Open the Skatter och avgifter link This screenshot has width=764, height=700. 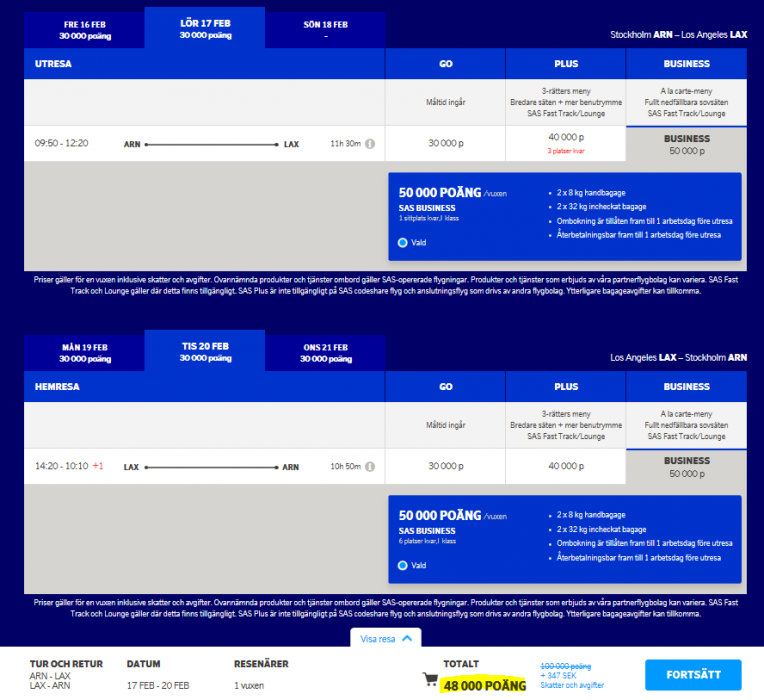pyautogui.click(x=572, y=685)
